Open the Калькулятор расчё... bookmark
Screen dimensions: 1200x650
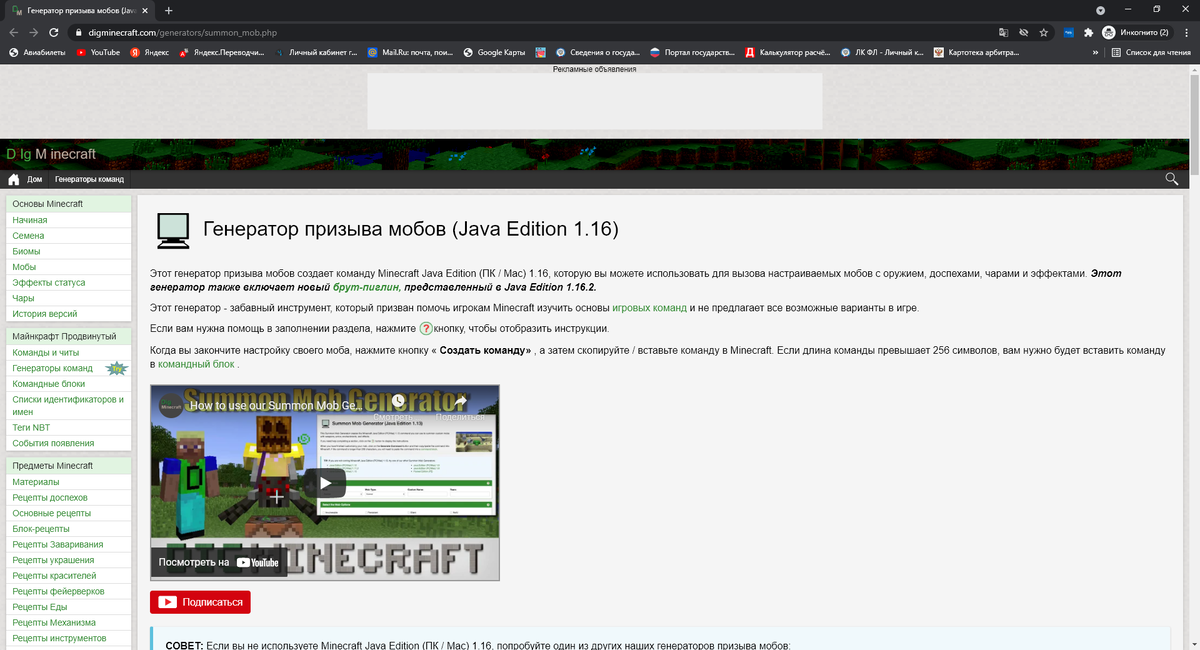[x=788, y=52]
